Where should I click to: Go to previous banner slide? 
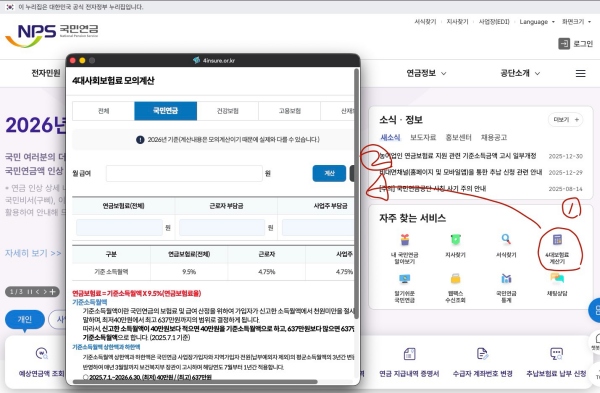coord(37,292)
